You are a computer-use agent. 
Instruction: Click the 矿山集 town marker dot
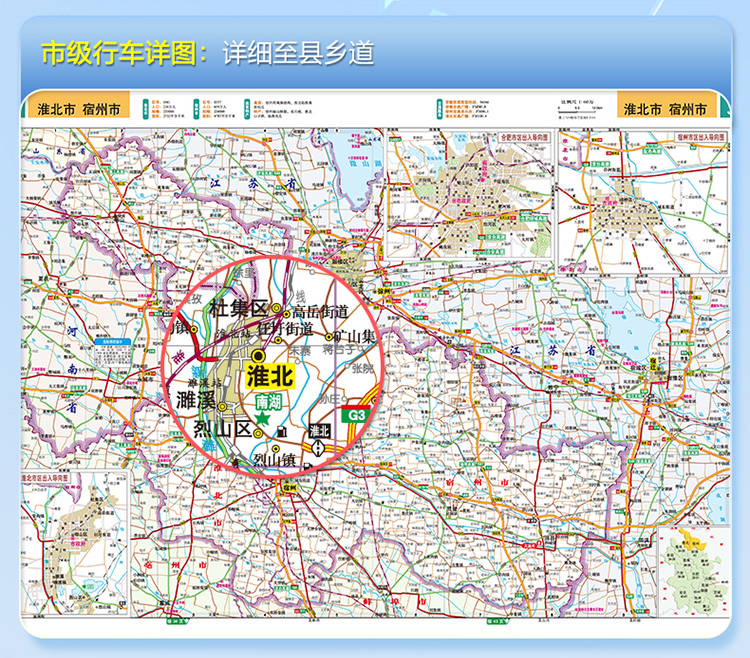pos(328,334)
